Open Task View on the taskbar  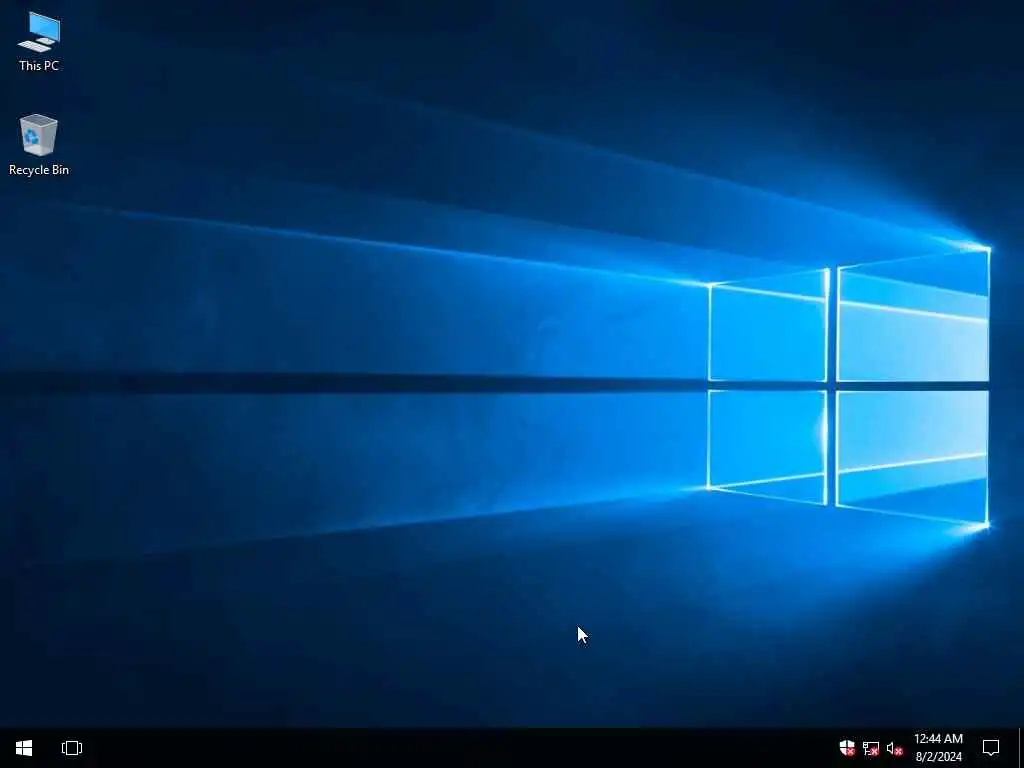(x=72, y=748)
